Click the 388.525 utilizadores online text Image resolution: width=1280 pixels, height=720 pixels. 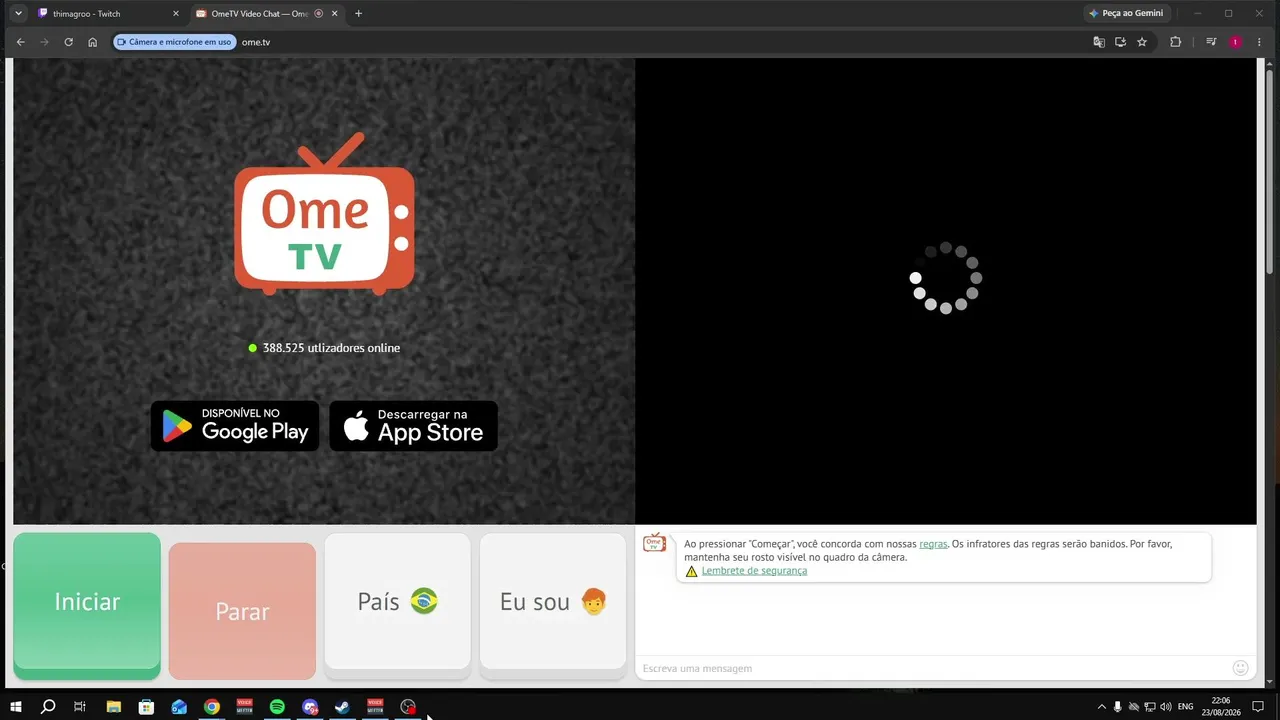click(x=331, y=348)
